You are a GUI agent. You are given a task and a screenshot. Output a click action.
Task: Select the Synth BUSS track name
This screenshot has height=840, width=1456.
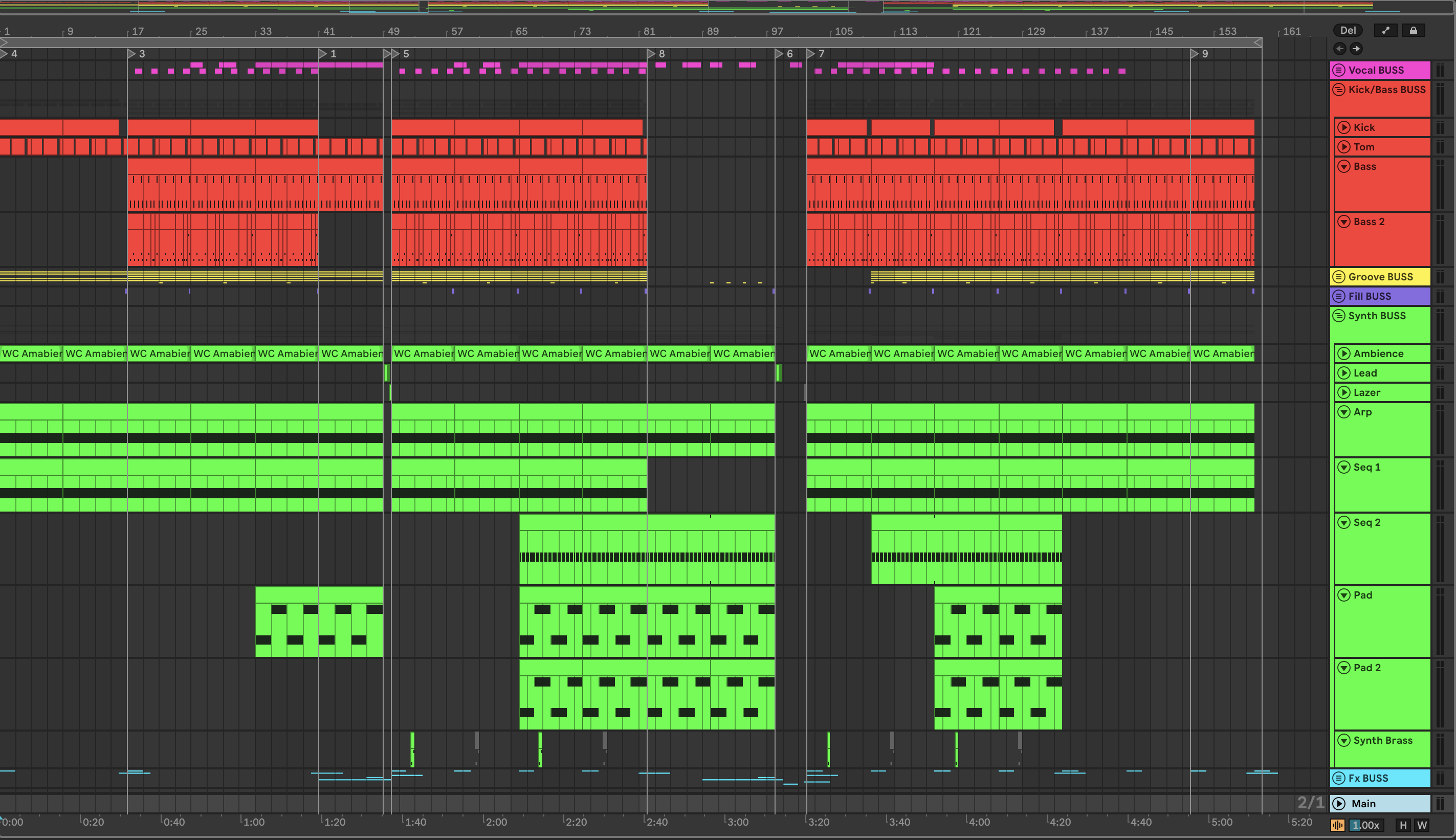click(1377, 316)
